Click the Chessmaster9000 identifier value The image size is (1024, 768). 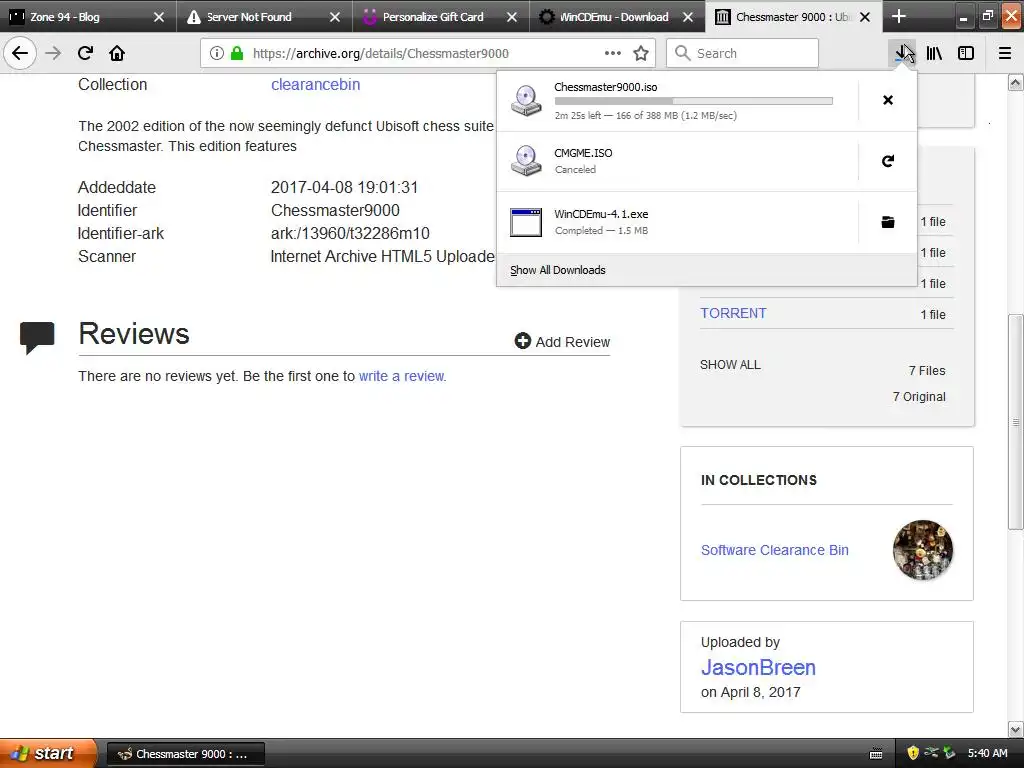tap(335, 210)
